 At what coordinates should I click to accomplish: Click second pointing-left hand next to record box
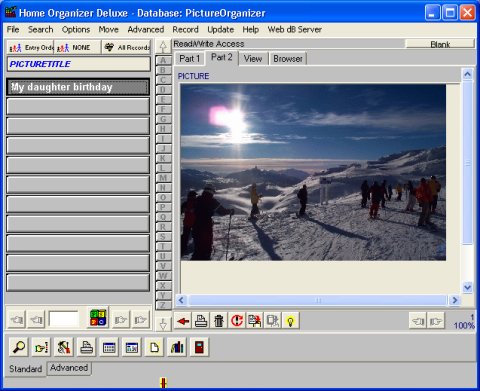[x=37, y=320]
